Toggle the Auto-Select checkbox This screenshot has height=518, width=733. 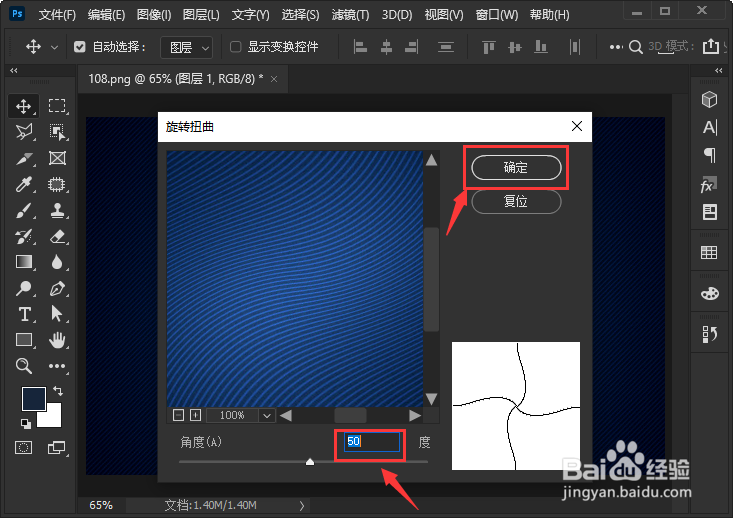(x=79, y=47)
